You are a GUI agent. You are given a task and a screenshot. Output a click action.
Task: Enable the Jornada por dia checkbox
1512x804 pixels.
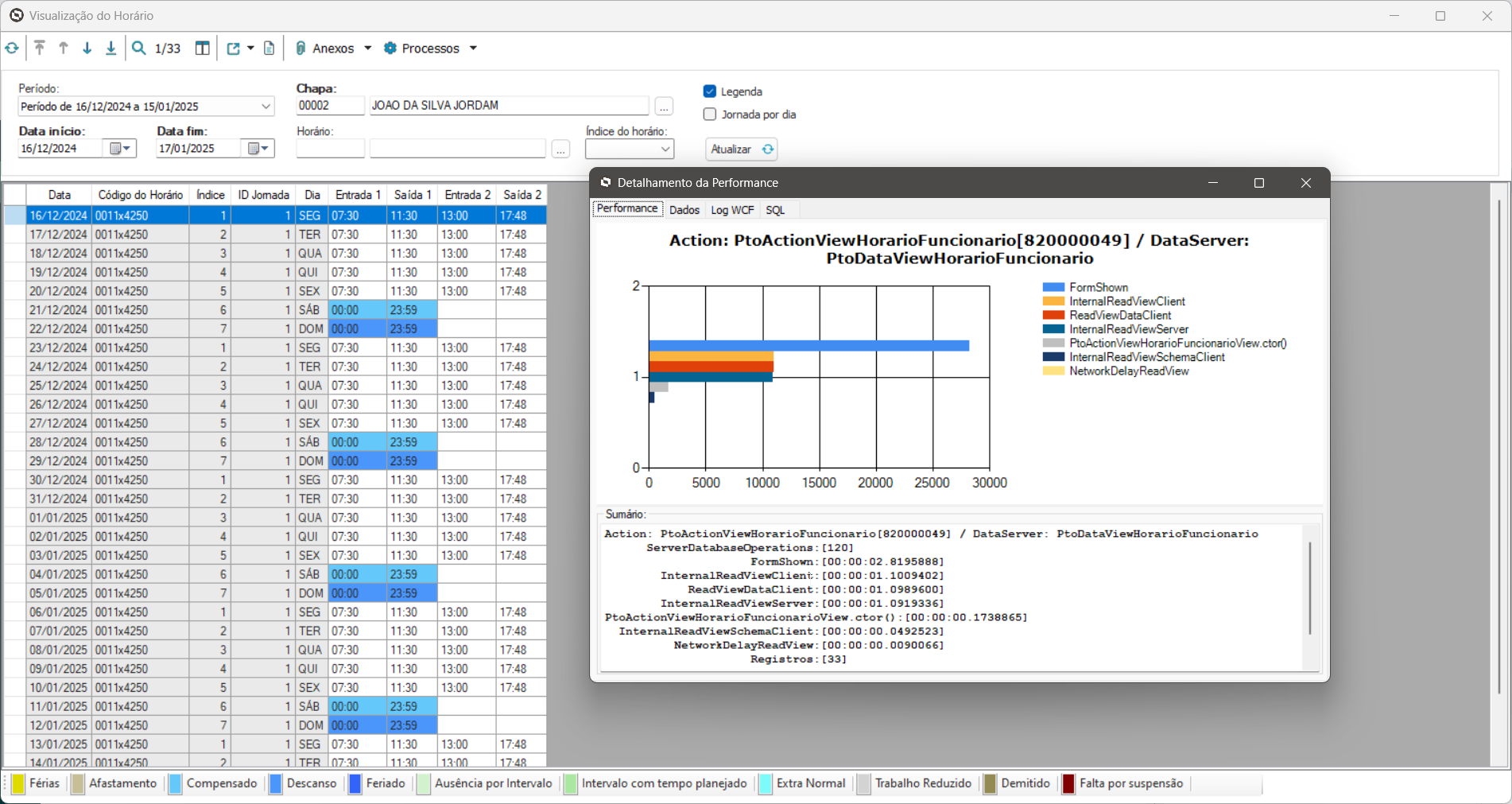(710, 115)
